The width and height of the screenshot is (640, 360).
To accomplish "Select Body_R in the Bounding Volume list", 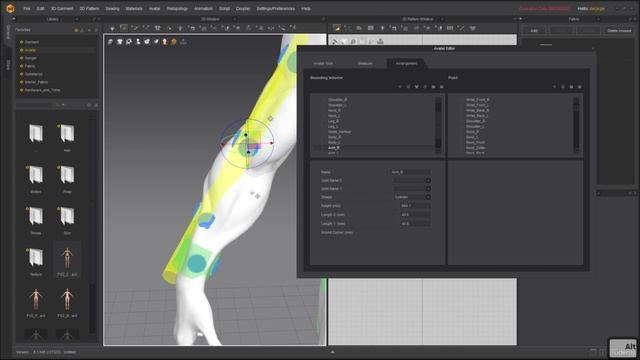I will tap(334, 137).
